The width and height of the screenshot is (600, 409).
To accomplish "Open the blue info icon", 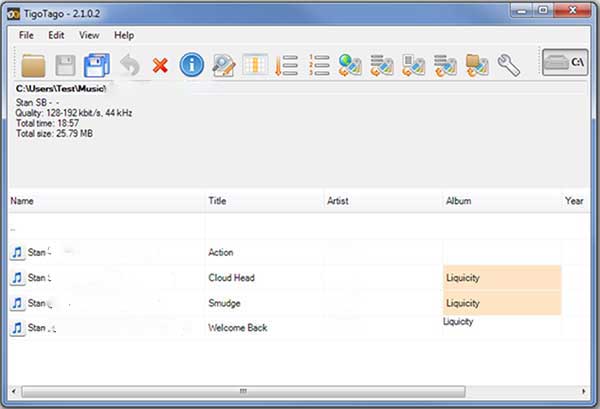I will click(x=191, y=66).
